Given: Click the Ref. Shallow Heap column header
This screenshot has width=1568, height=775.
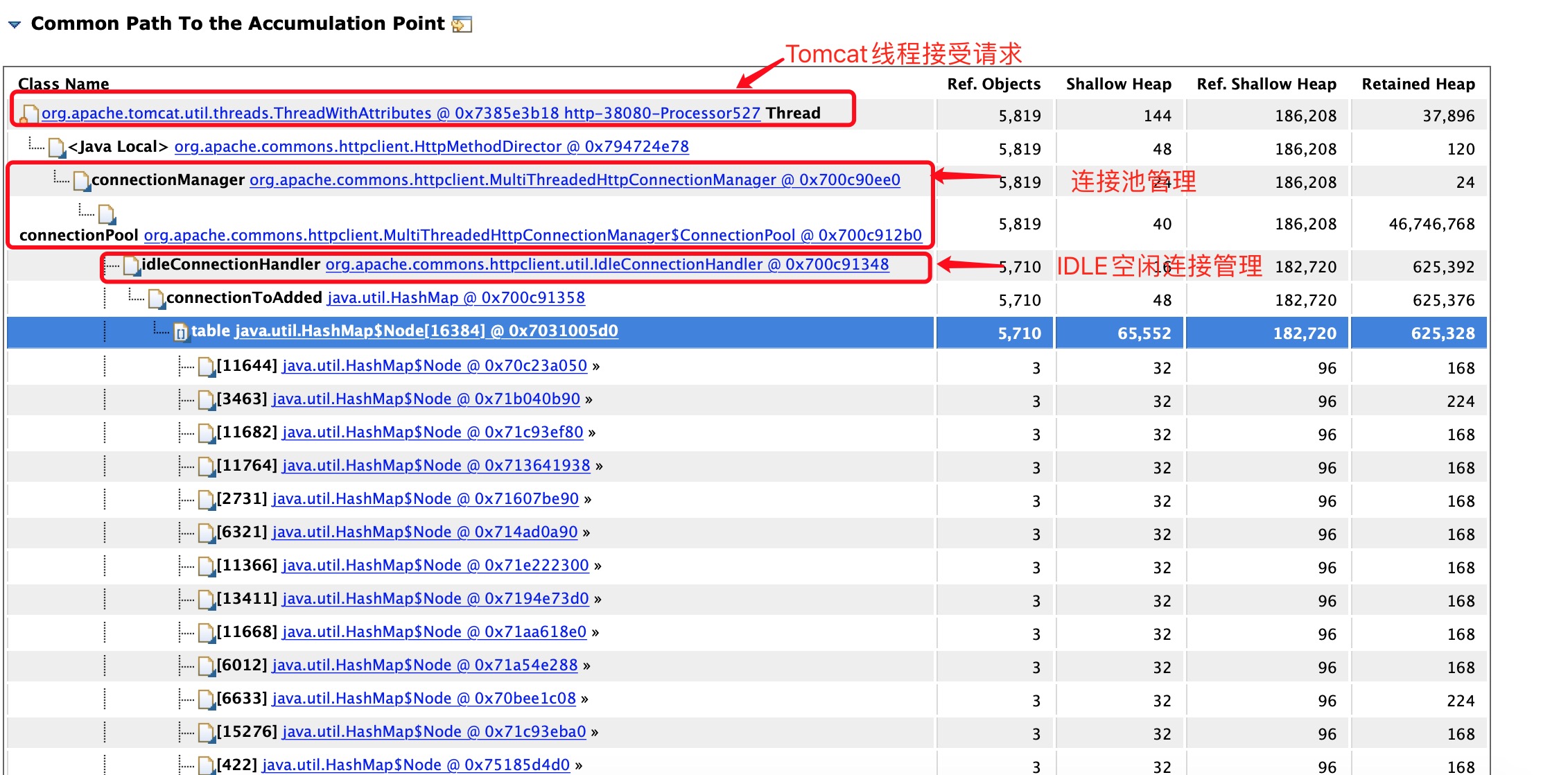Looking at the screenshot, I should [1266, 84].
